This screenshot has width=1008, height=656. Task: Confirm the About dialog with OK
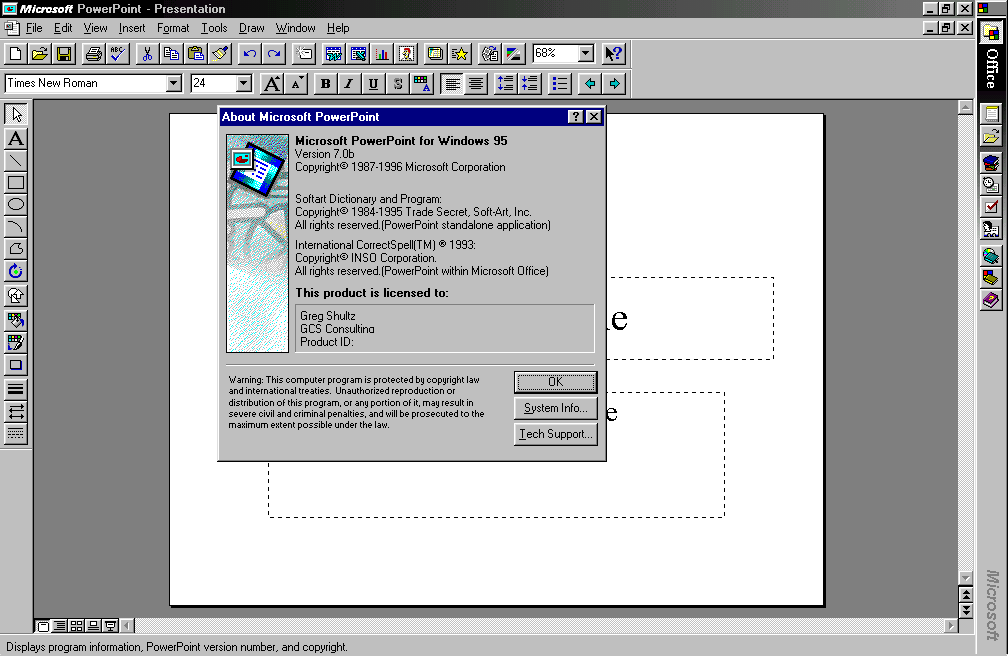tap(555, 382)
